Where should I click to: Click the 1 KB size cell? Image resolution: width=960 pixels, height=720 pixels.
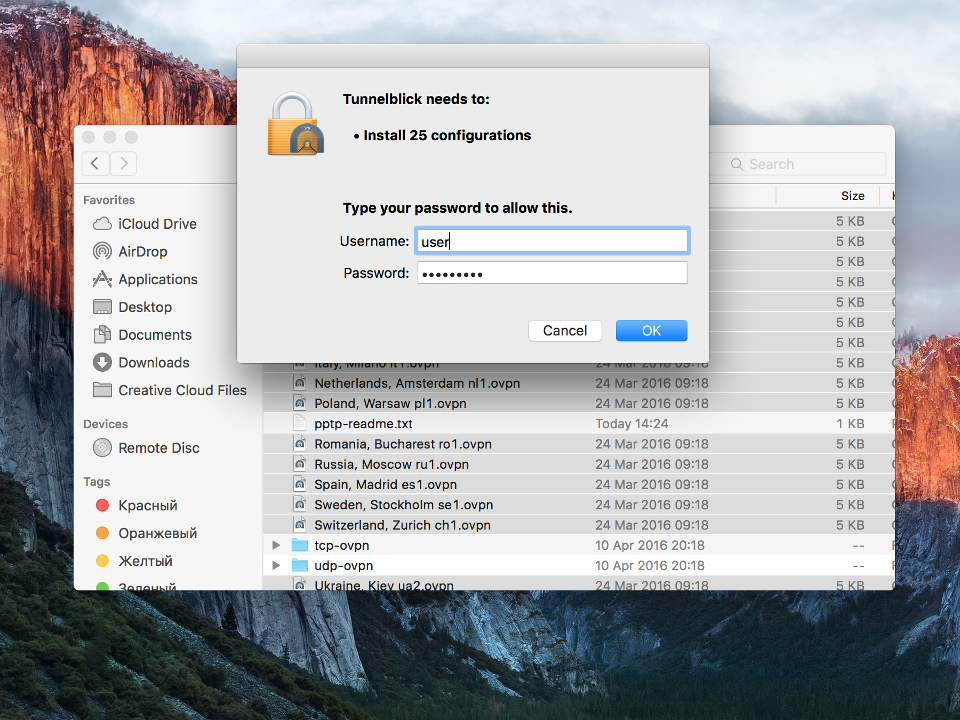tap(850, 424)
